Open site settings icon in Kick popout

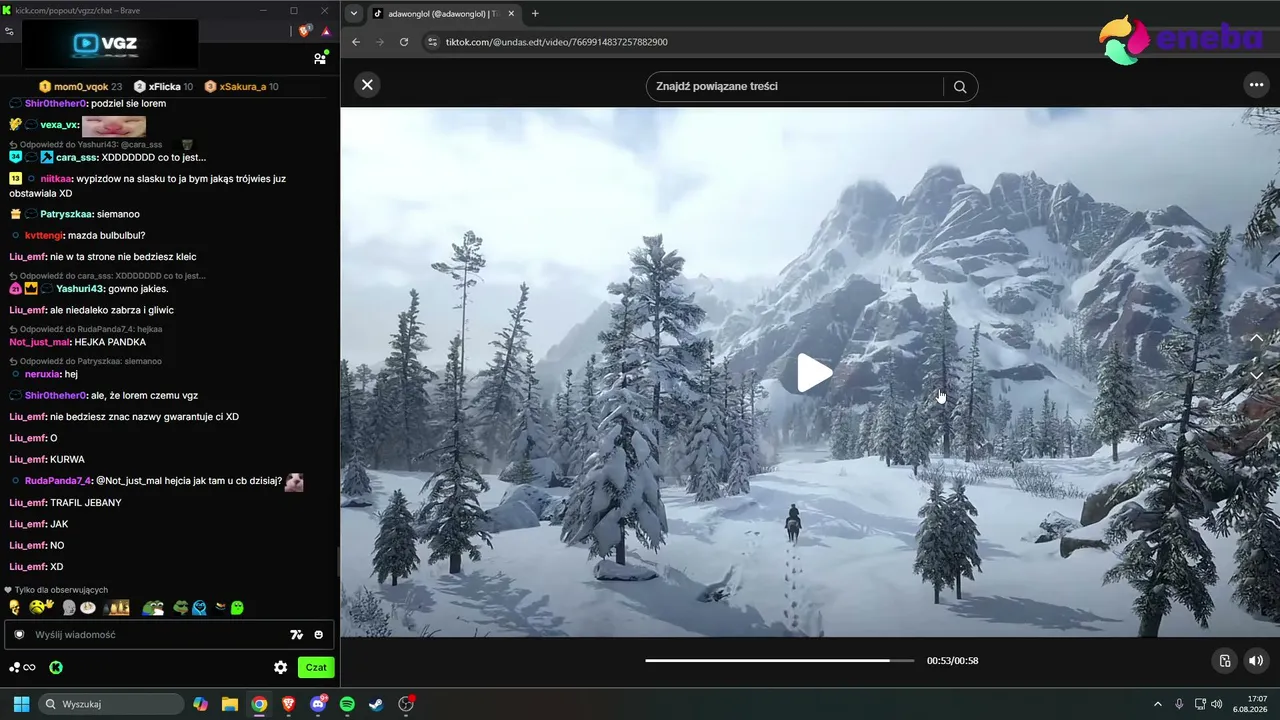(x=9, y=31)
